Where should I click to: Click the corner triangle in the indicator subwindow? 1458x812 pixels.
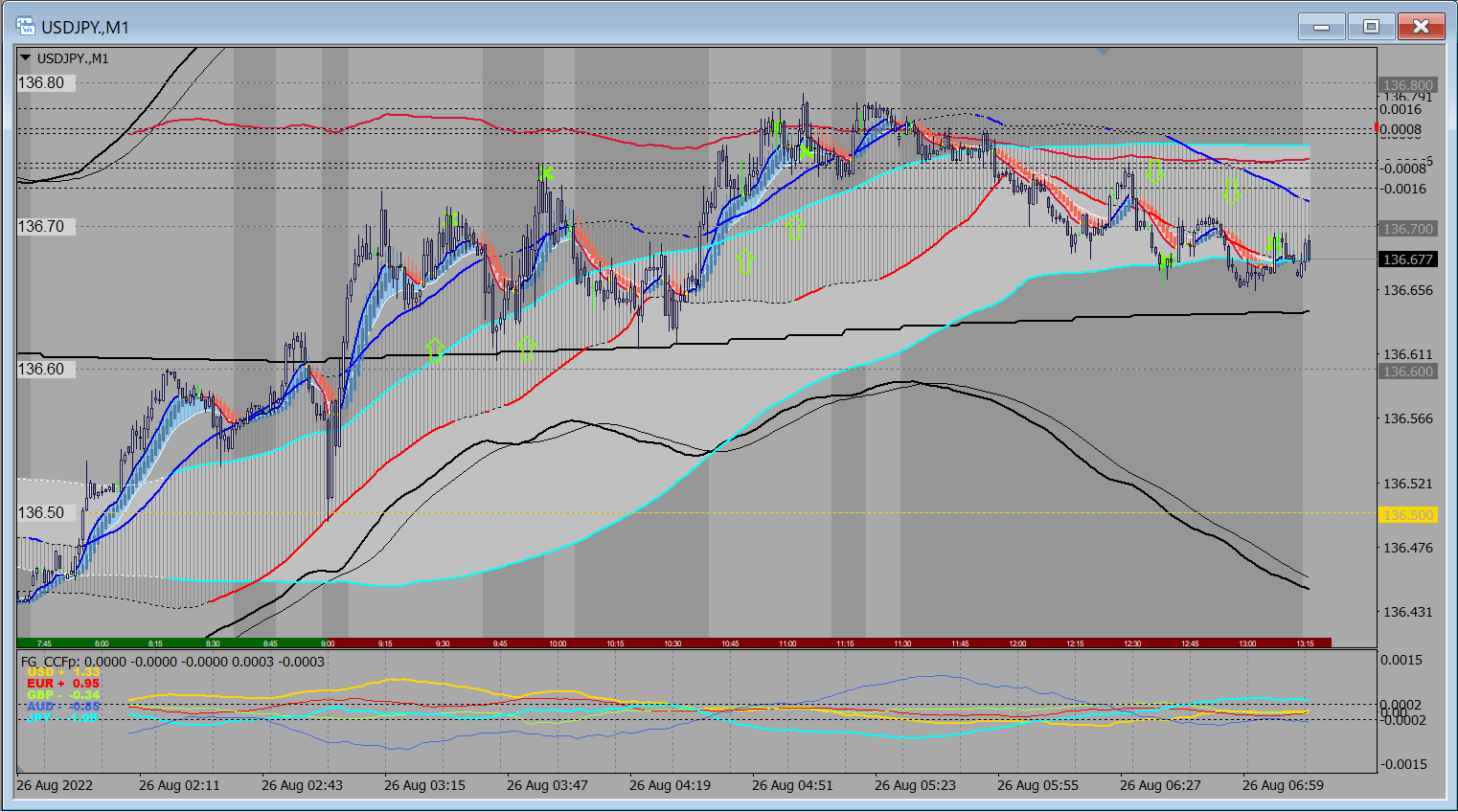(x=20, y=769)
